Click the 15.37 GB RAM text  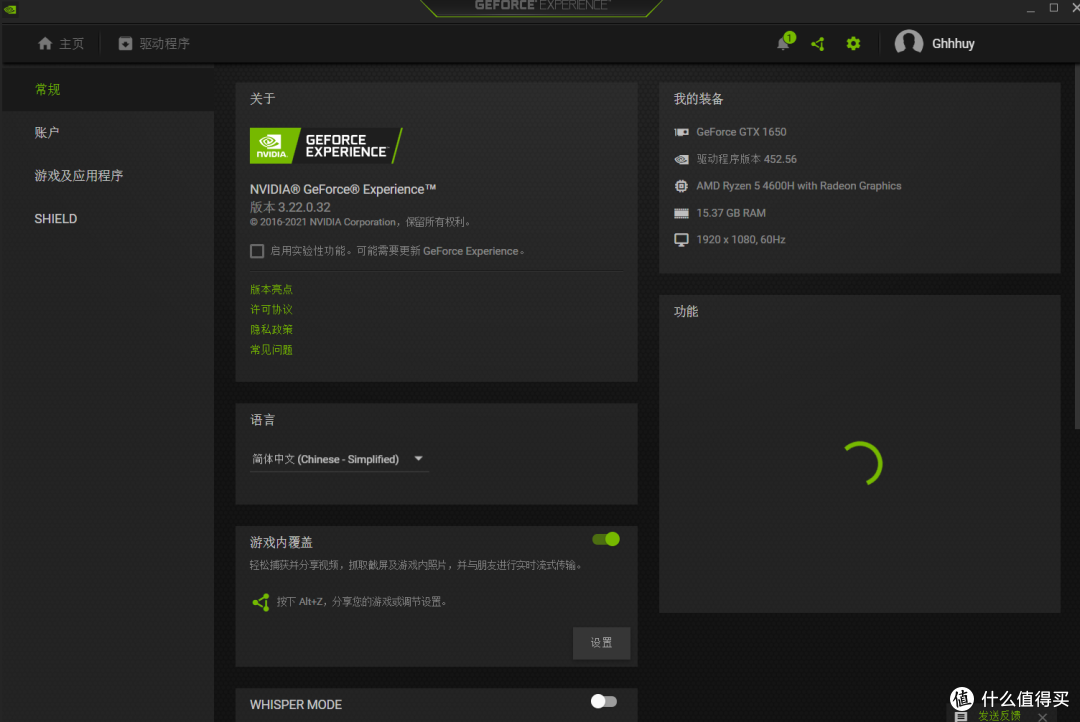731,213
